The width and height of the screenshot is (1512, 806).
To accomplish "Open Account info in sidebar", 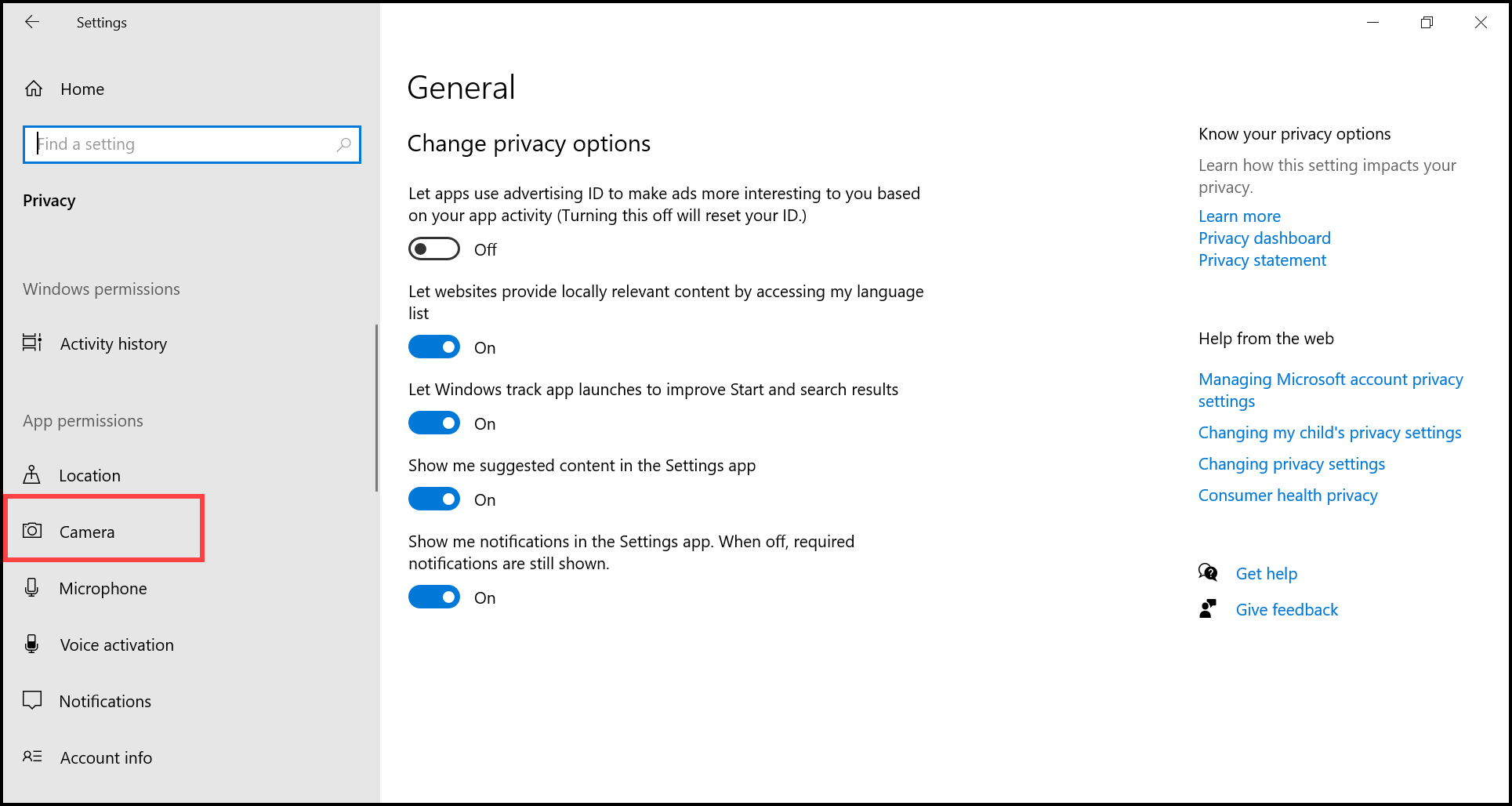I will pyautogui.click(x=106, y=757).
